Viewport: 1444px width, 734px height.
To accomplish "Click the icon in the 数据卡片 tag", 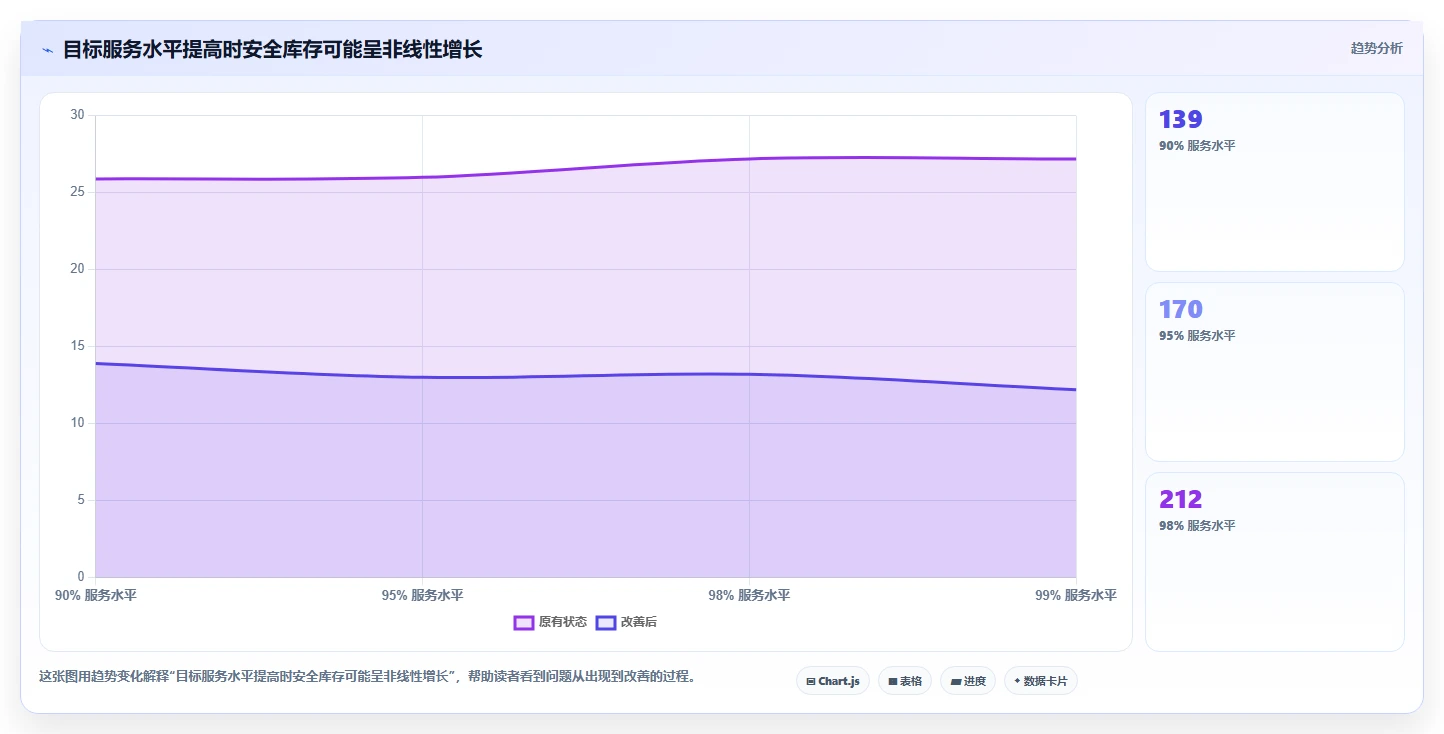I will (x=1017, y=681).
